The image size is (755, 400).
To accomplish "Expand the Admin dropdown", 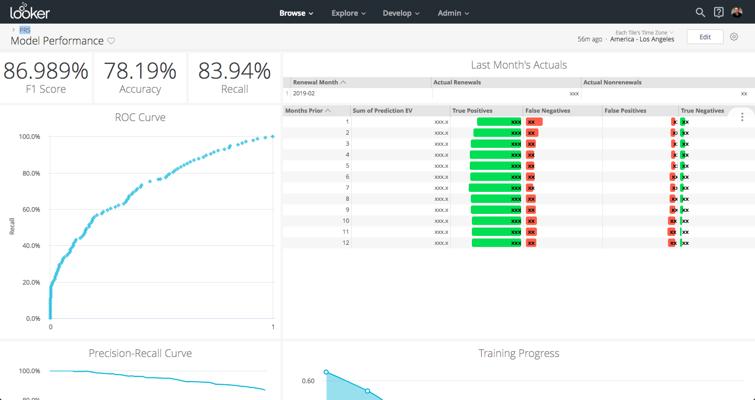I will pos(453,13).
